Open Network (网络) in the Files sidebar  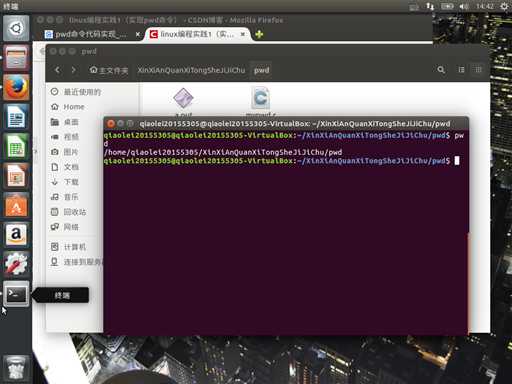(x=65, y=227)
